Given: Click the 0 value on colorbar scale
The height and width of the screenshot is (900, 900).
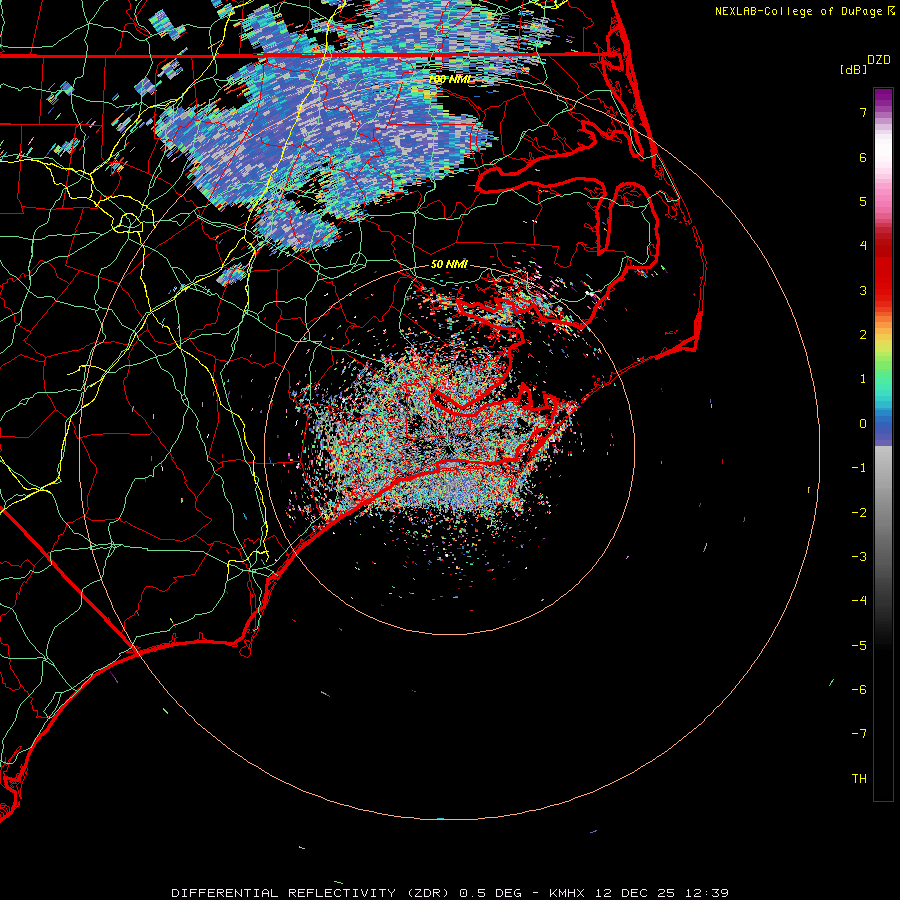Looking at the screenshot, I should click(863, 424).
